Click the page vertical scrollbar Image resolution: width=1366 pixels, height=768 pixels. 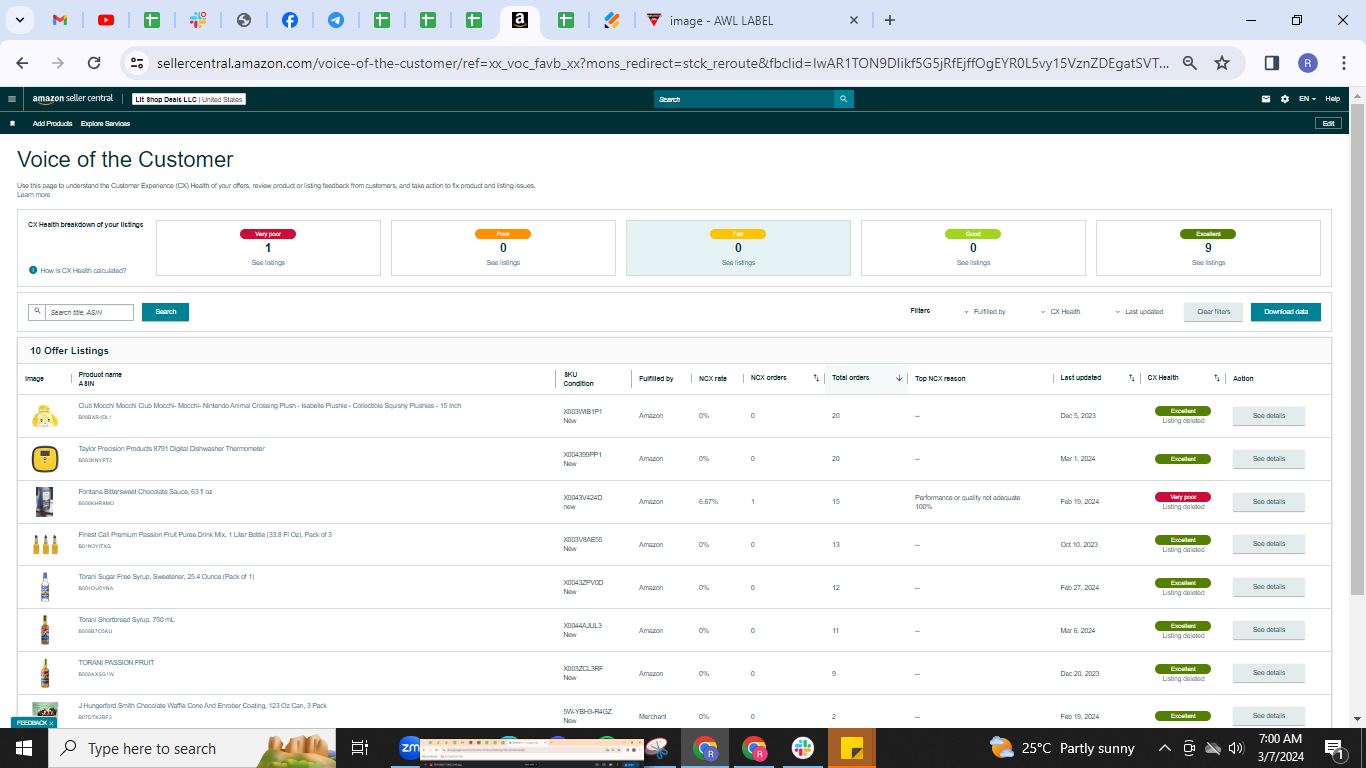click(1357, 350)
